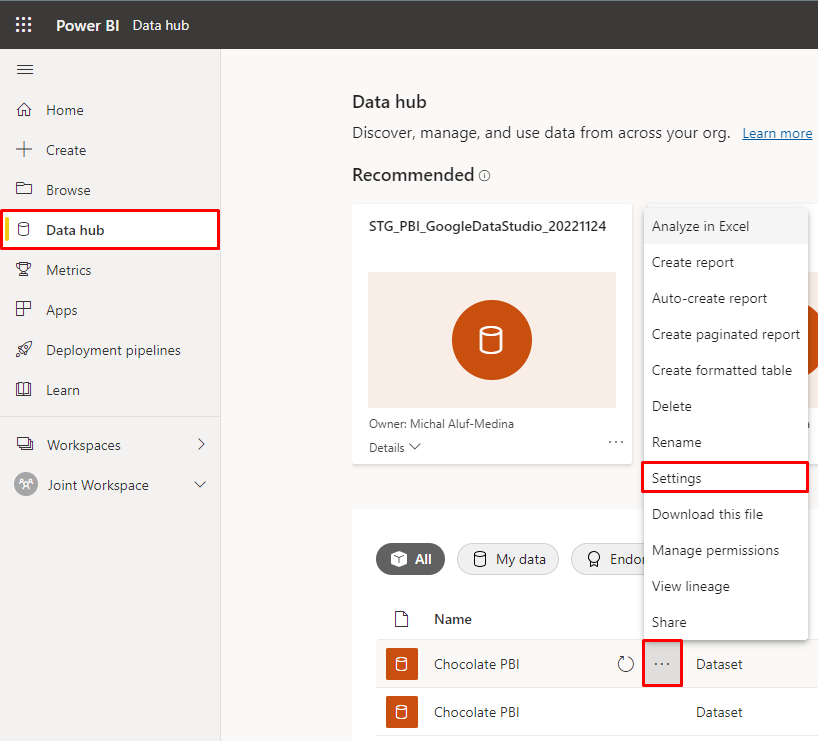Open more options on STG_PBI_GoogleDataStudio card
818x741 pixels.
tap(616, 443)
